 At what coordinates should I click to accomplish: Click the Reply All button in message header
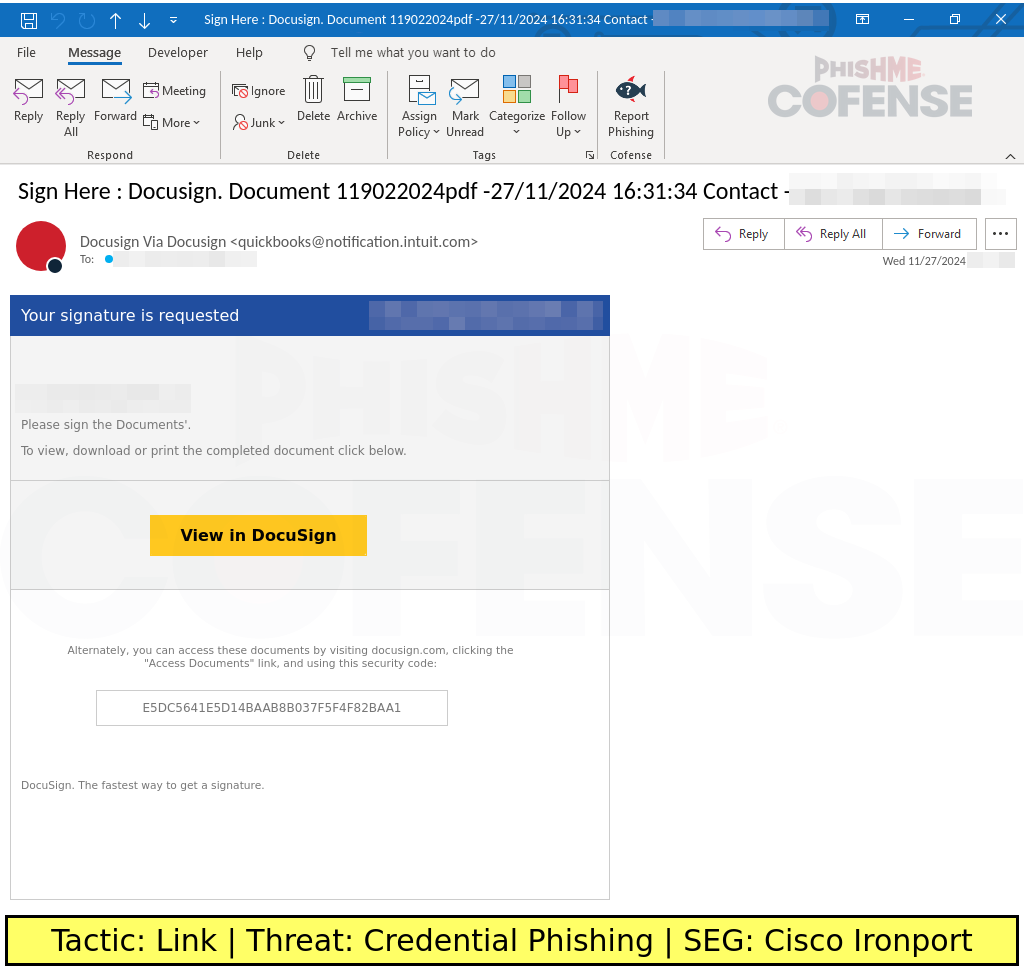point(833,234)
